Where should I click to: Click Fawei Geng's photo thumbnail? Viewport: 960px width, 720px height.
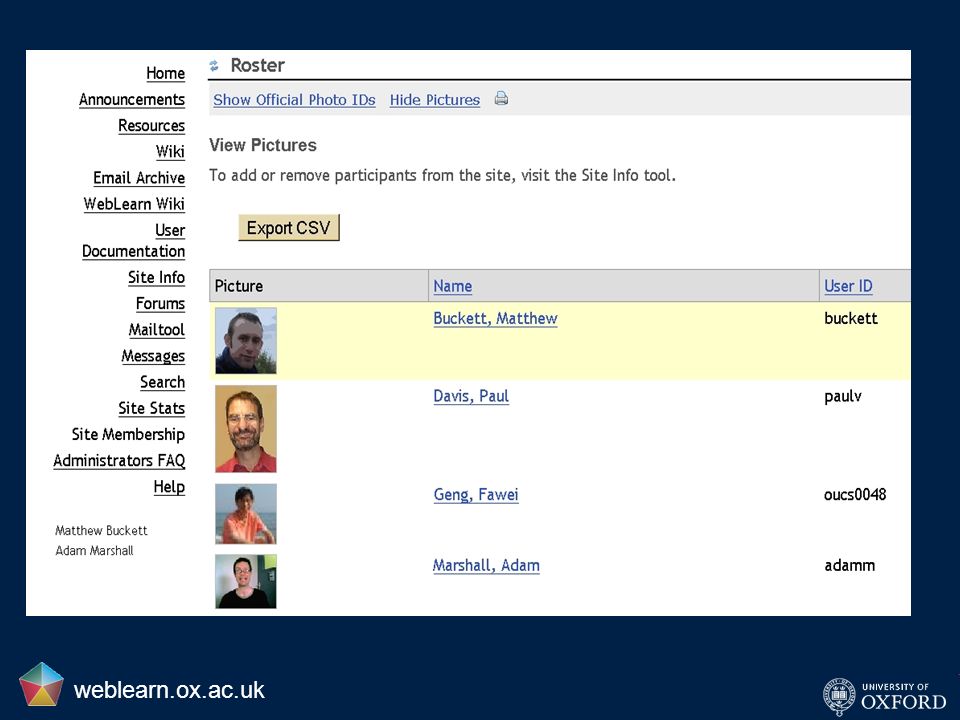[x=246, y=514]
